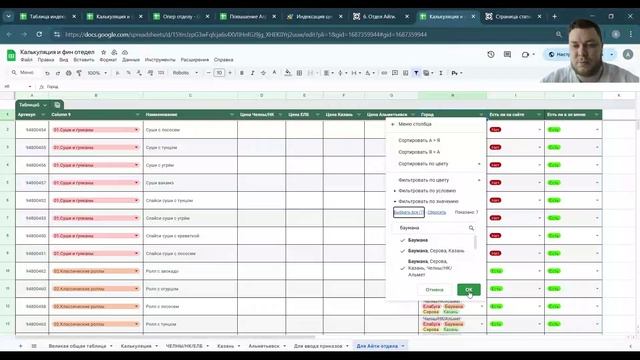Open the text color picker

click(x=274, y=73)
